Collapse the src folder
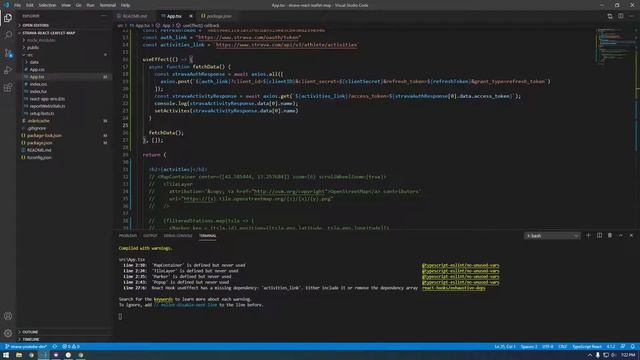Screen dimensions: 640x360 [x=30, y=55]
